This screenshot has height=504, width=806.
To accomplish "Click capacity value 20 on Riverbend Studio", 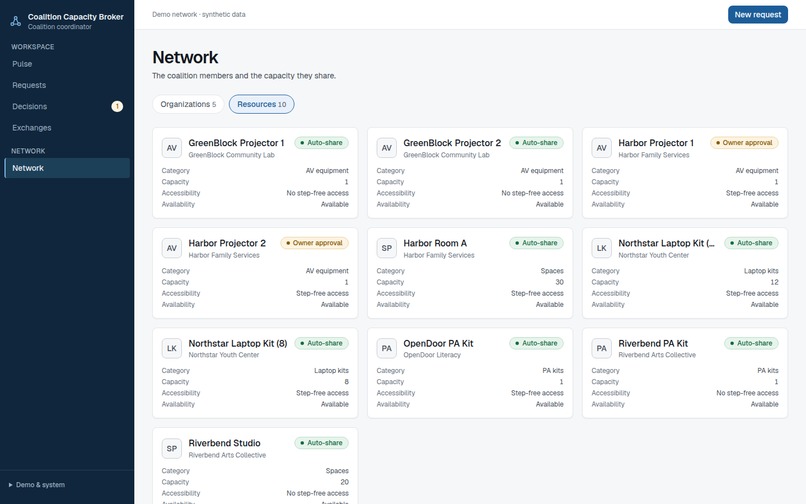I will pyautogui.click(x=344, y=482).
